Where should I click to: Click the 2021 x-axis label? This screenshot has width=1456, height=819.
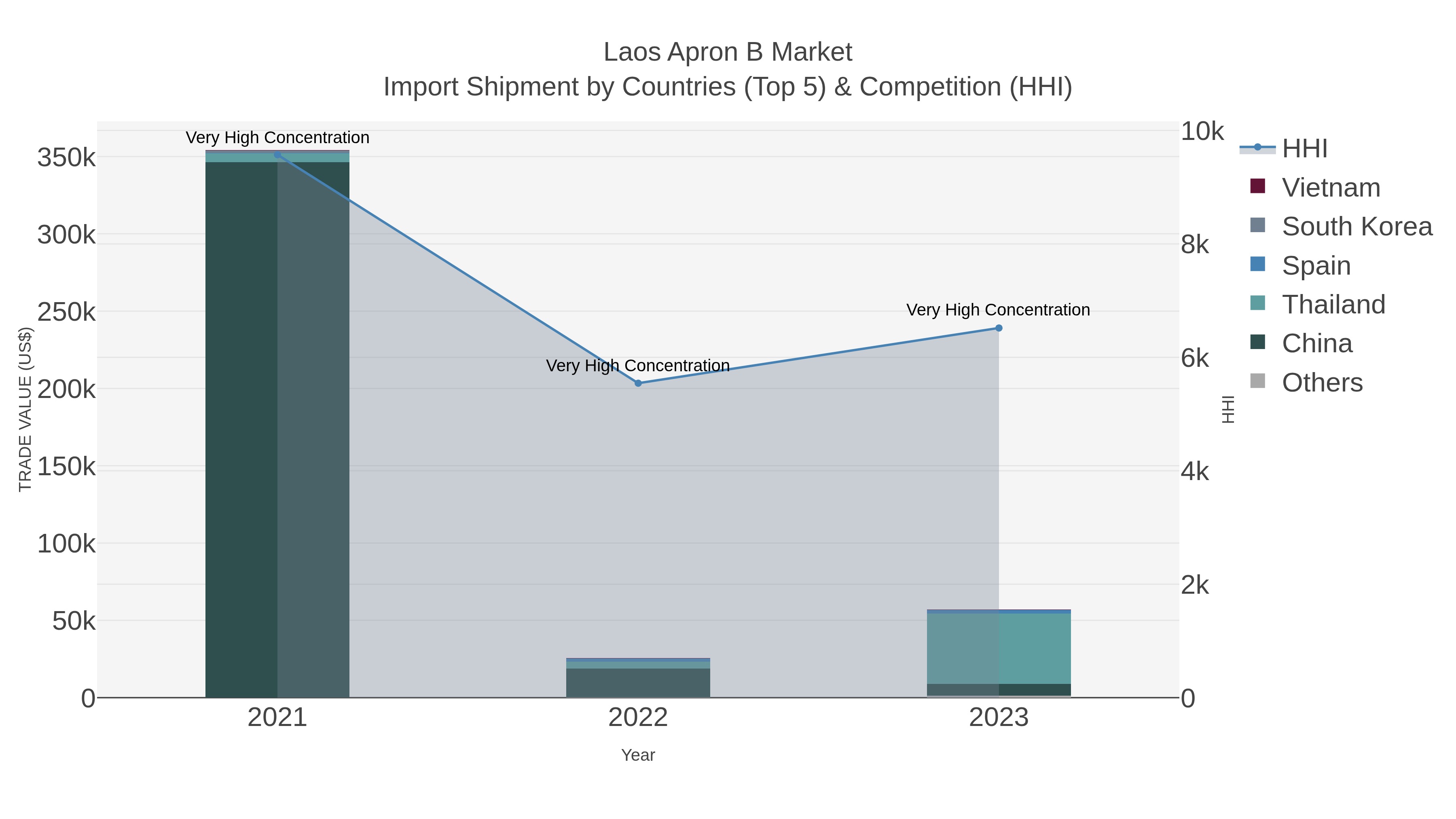pyautogui.click(x=277, y=718)
